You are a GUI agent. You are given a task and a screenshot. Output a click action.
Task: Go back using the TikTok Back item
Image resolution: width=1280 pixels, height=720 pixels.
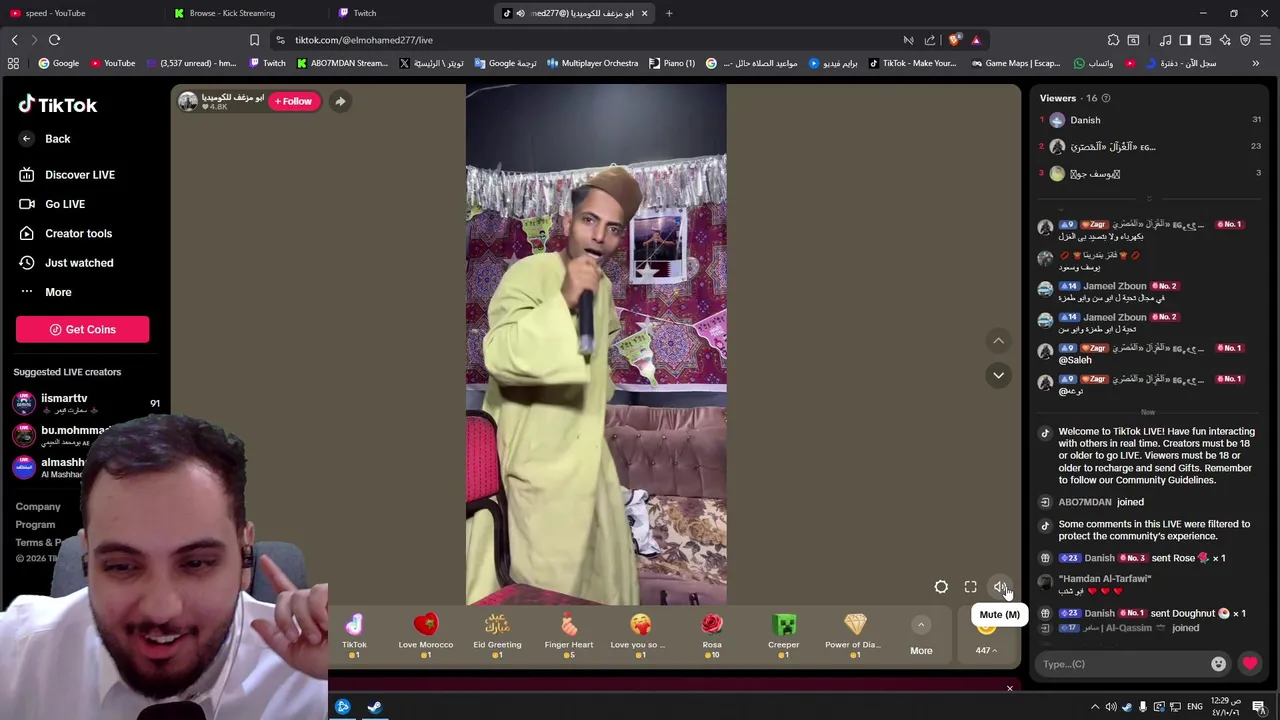(x=47, y=139)
